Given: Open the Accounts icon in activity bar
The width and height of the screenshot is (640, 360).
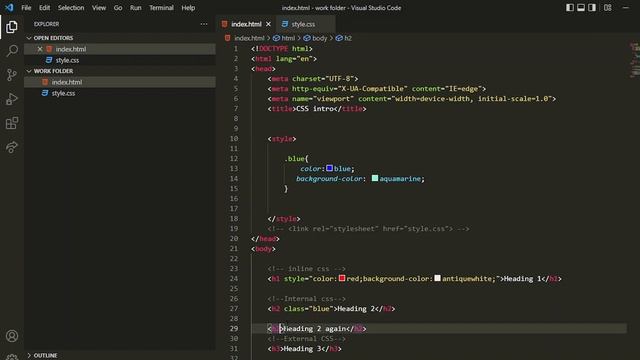Looking at the screenshot, I should 12,336.
